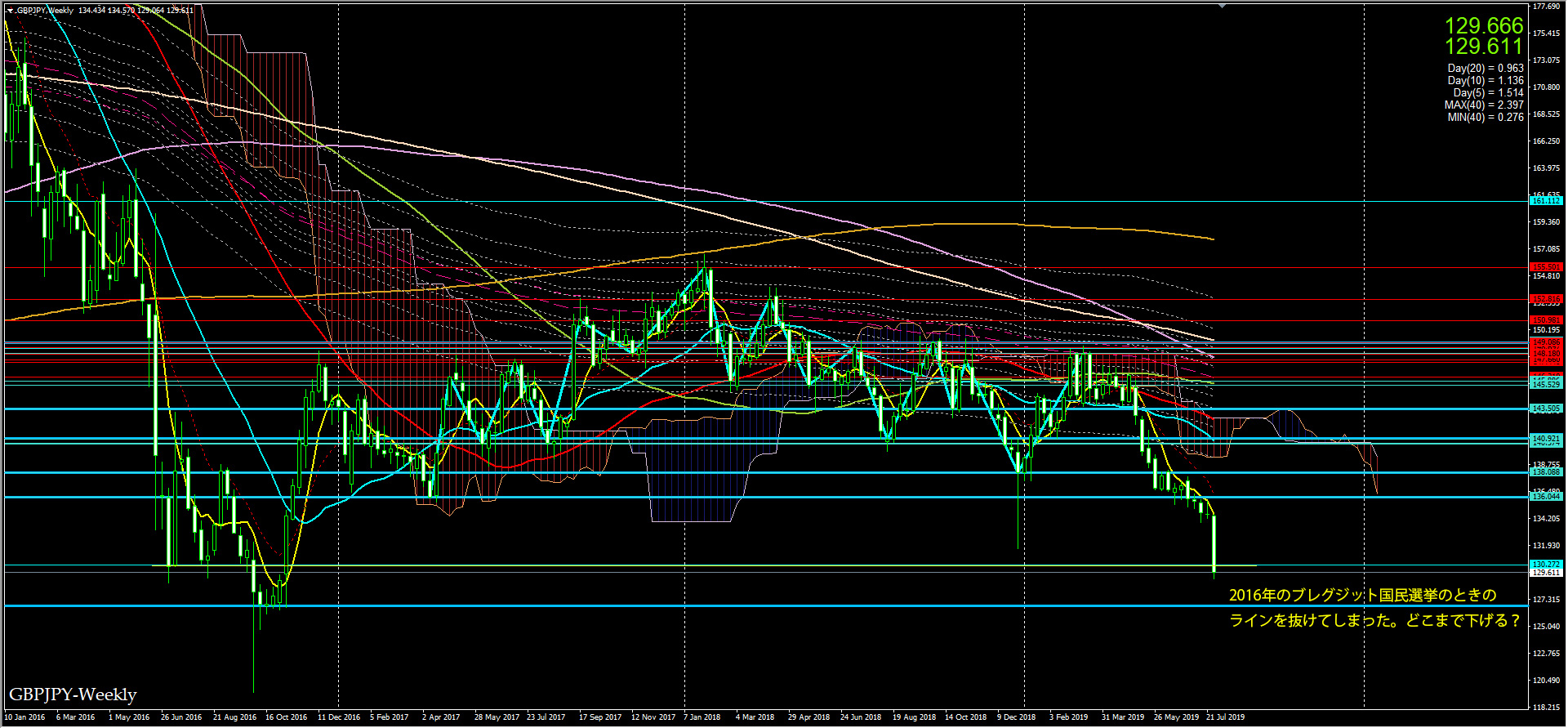Click the MAX(40) = 2.397 indicator text

1483,105
